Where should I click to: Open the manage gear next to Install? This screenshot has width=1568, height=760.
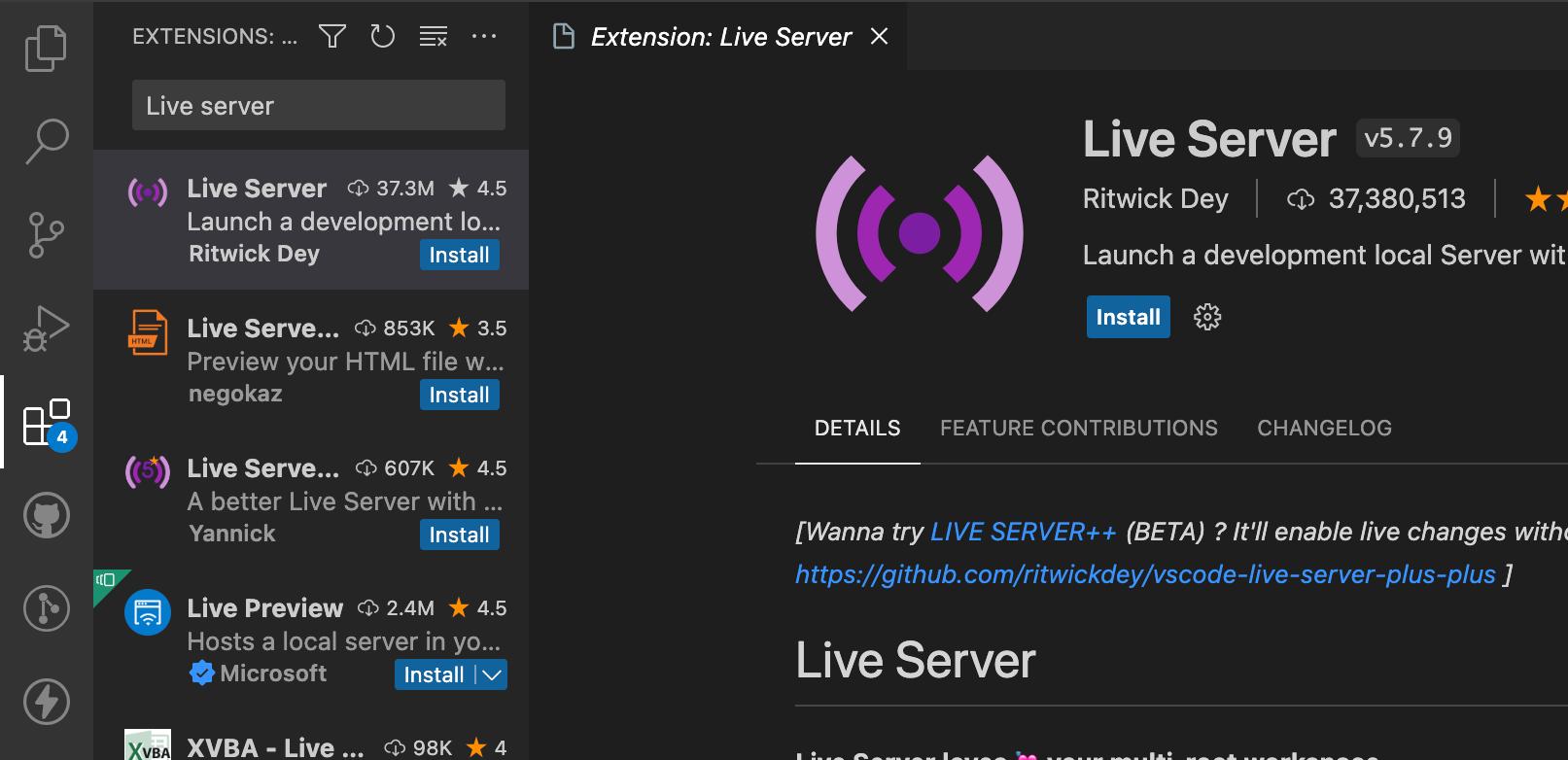point(1207,317)
